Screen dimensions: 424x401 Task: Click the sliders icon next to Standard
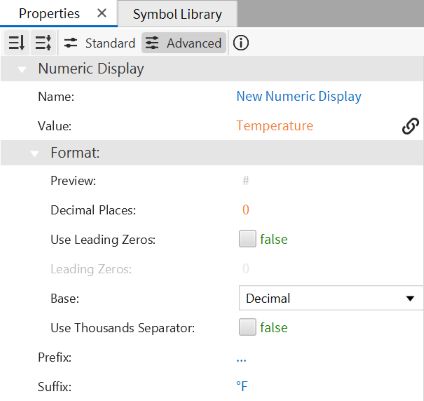(x=70, y=43)
